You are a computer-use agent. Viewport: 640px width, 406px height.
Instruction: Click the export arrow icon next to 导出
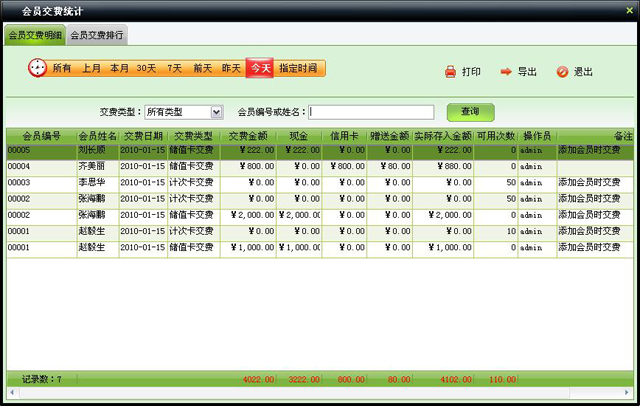506,72
